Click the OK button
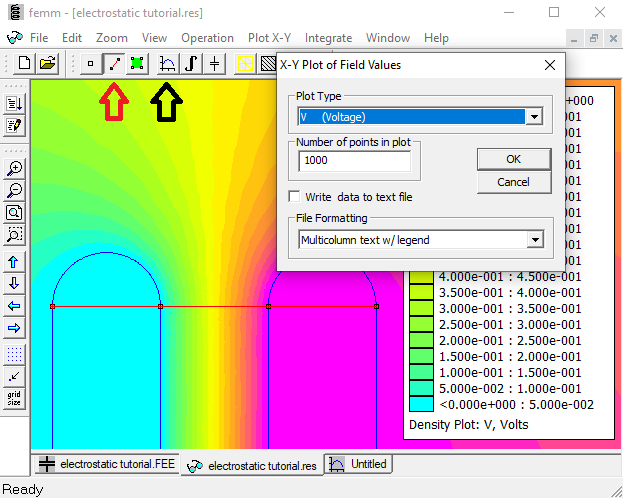Viewport: 623px width, 498px height. coord(513,159)
